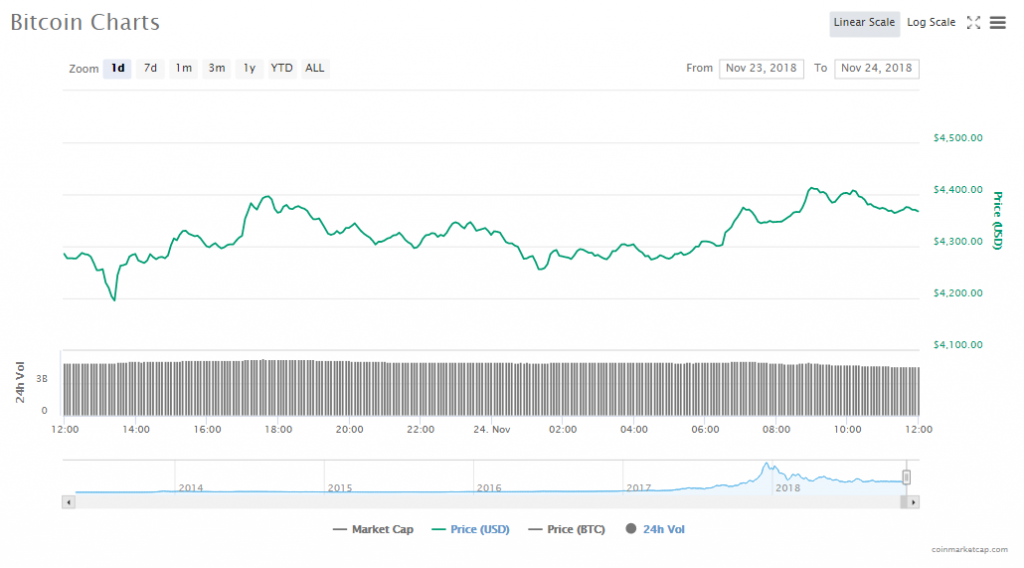Select the 7d zoom range

coord(150,68)
